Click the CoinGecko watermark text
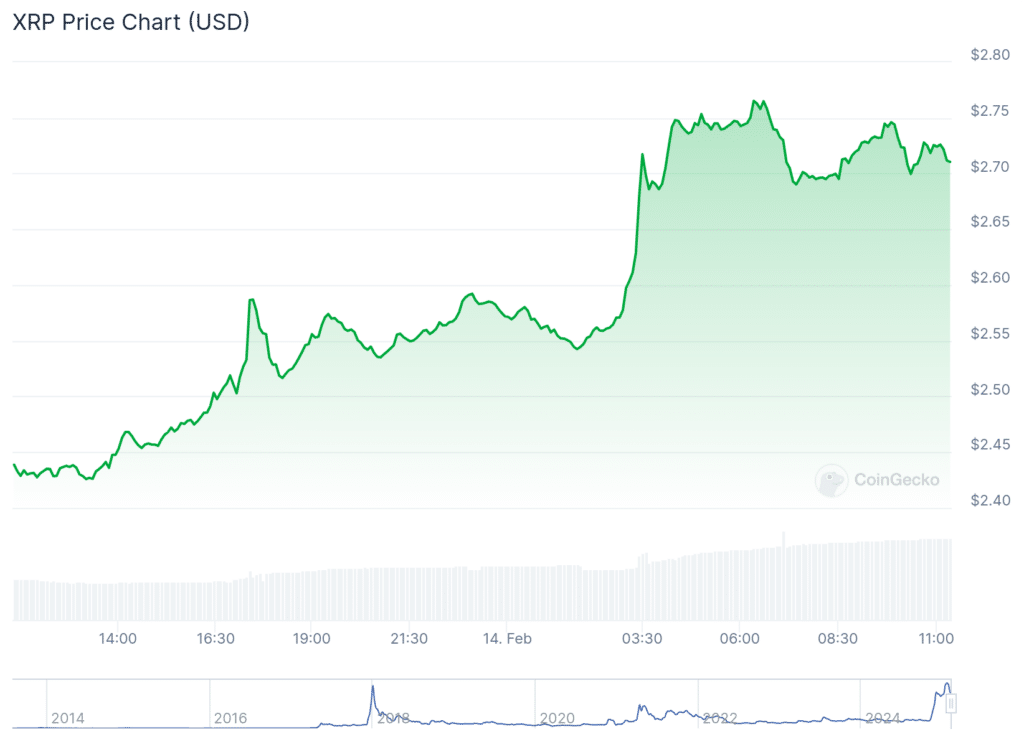 pyautogui.click(x=896, y=480)
